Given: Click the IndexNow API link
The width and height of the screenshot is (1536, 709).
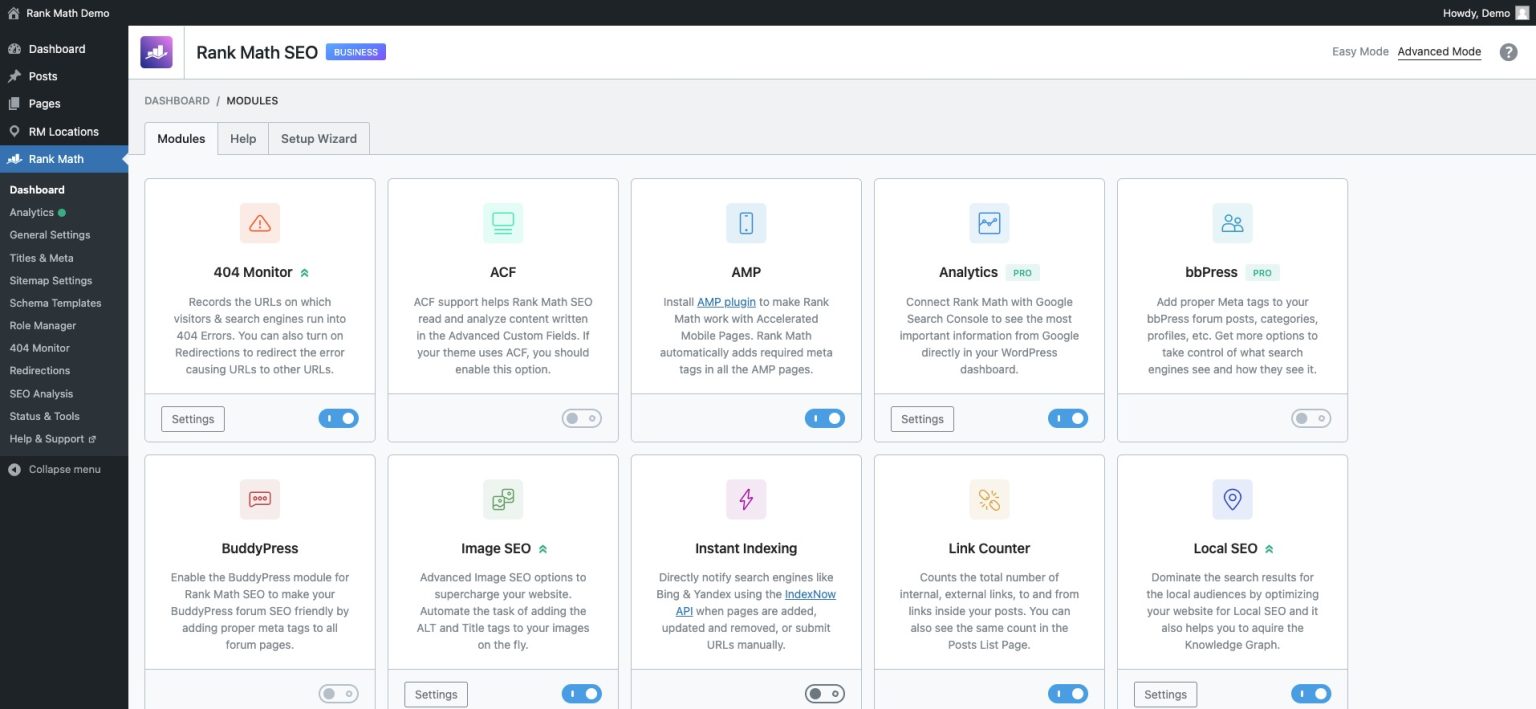Looking at the screenshot, I should pos(810,593).
